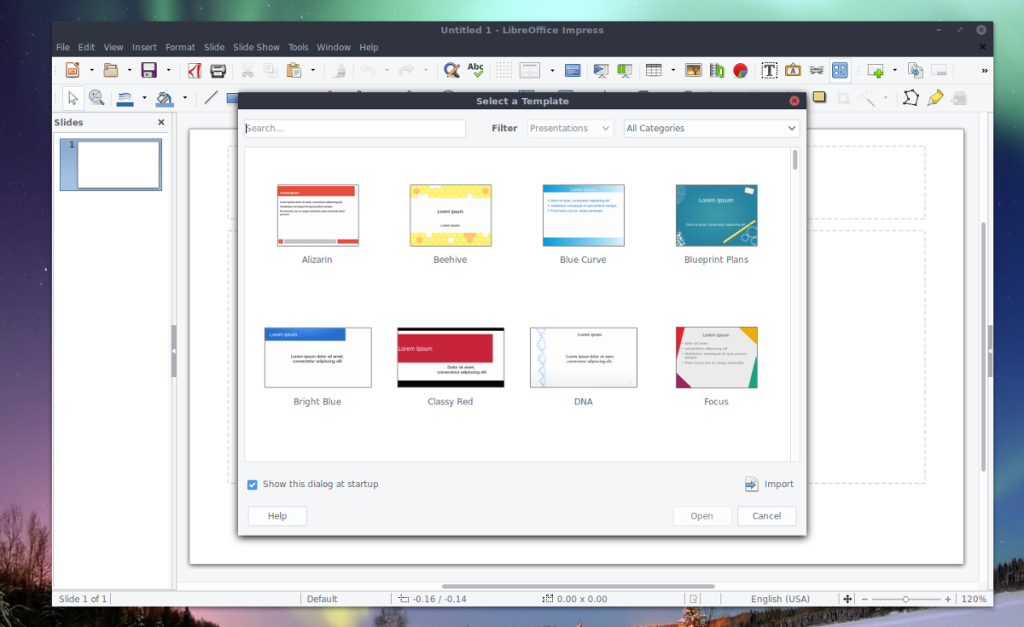
Task: Run the spelling checker
Action: [x=474, y=70]
